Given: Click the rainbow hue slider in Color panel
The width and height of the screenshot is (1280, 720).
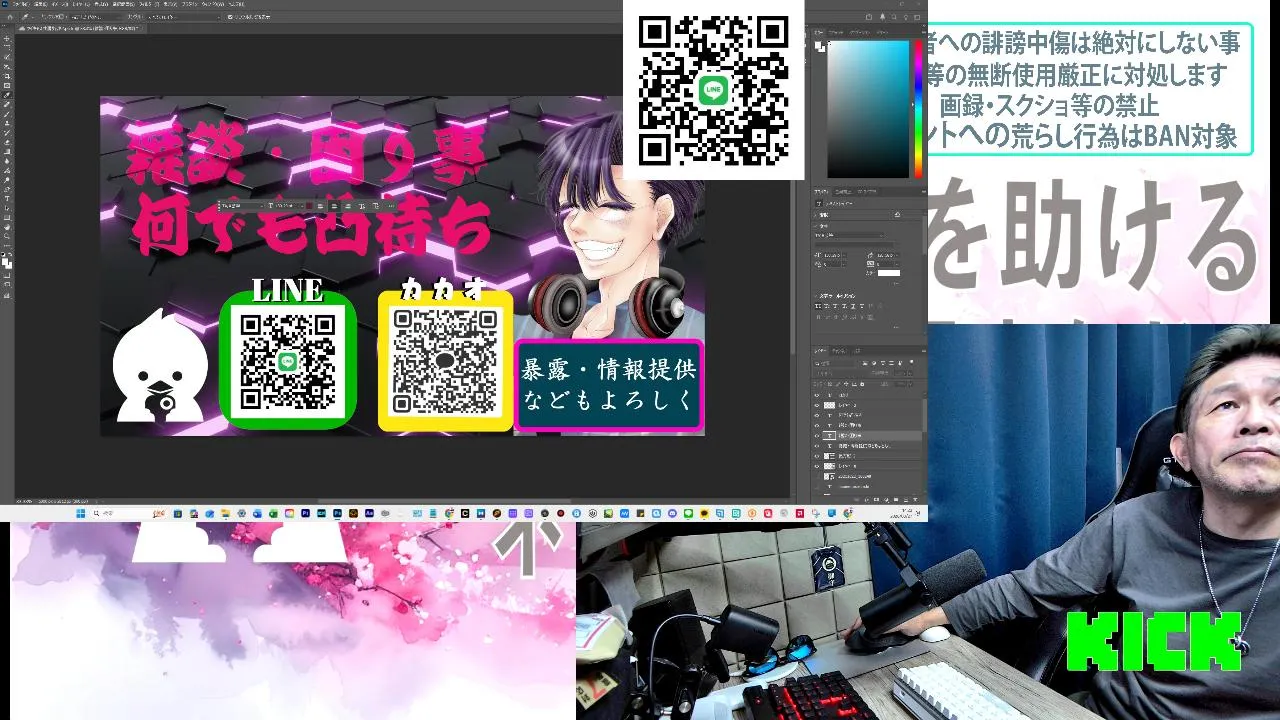Looking at the screenshot, I should point(917,108).
